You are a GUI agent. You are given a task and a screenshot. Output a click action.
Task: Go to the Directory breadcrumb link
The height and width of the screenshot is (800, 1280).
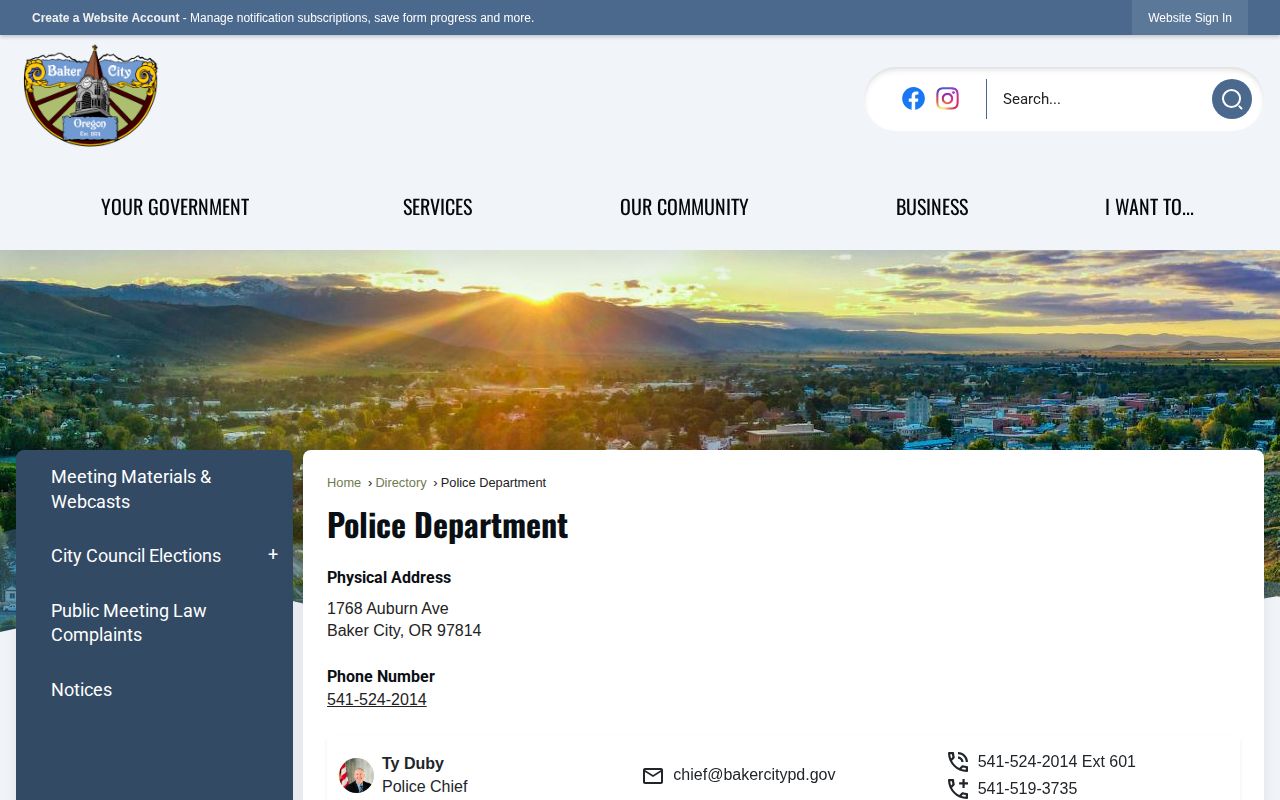click(401, 483)
